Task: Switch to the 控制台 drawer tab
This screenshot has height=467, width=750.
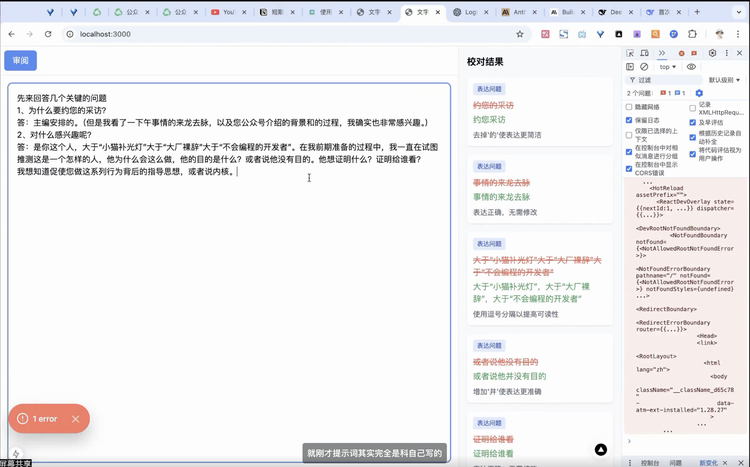Action: [x=649, y=463]
